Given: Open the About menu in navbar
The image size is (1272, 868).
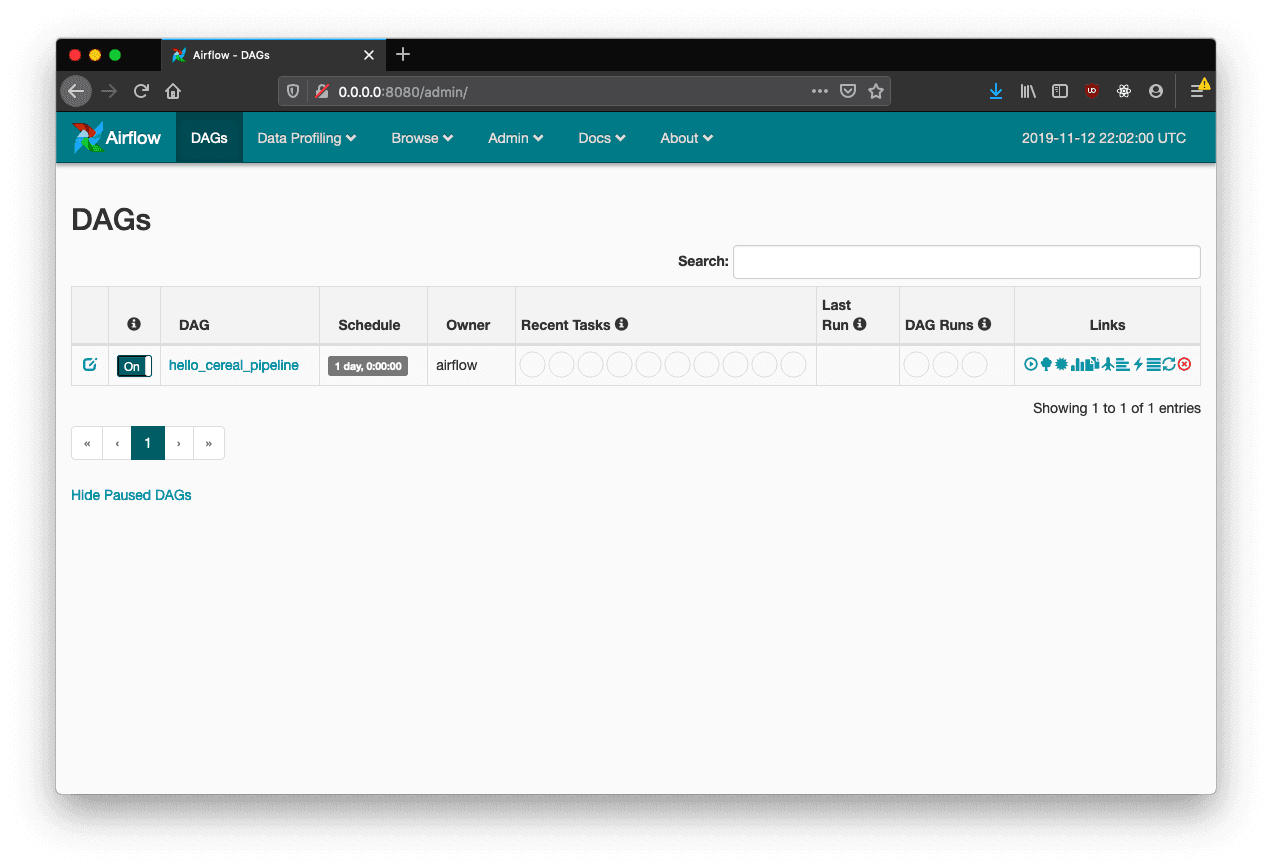Looking at the screenshot, I should (x=686, y=138).
